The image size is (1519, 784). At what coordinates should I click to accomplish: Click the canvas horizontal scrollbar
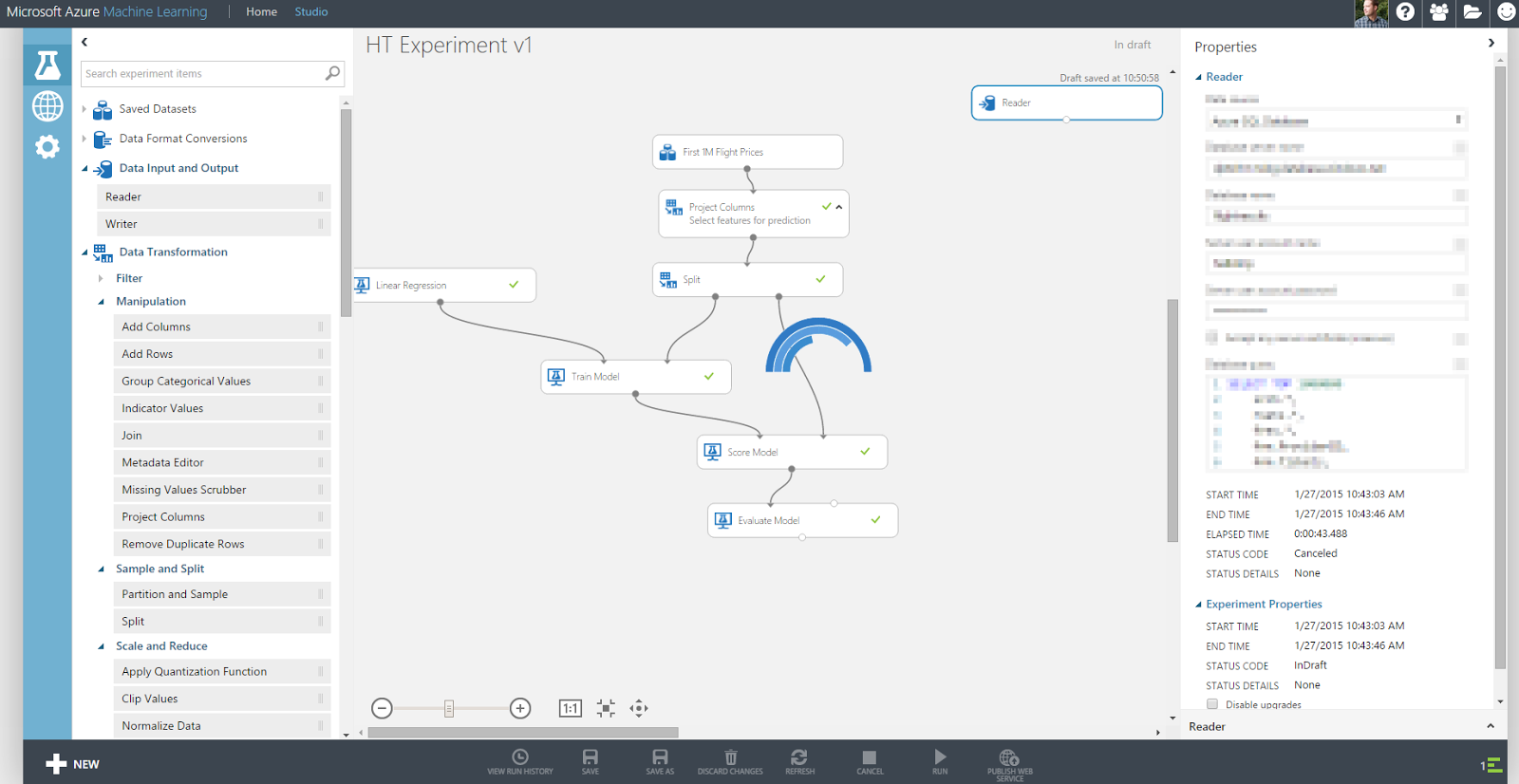pos(523,733)
